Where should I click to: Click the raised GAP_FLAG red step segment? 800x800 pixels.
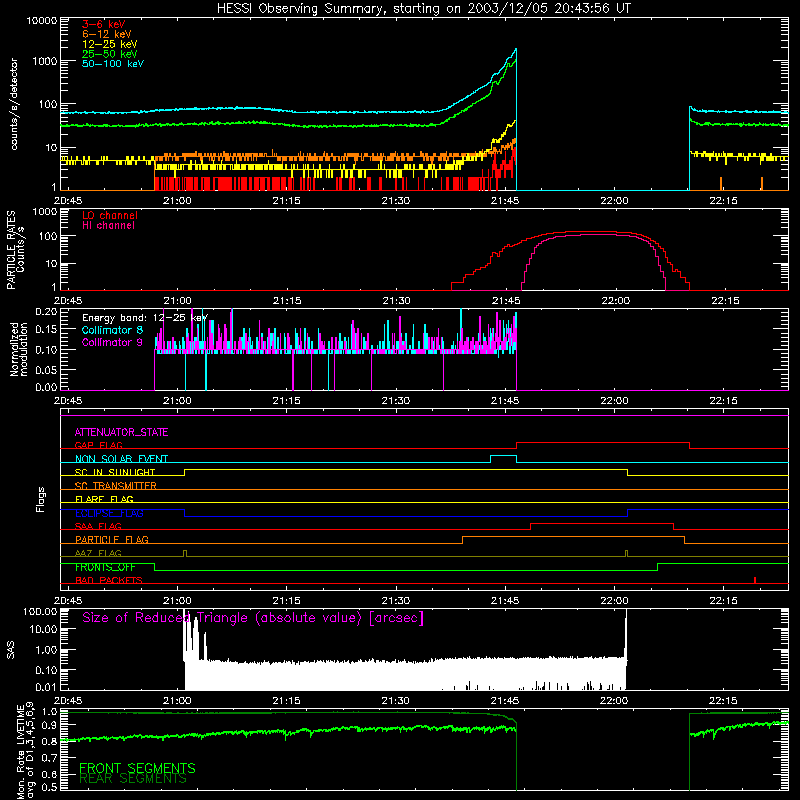point(603,443)
